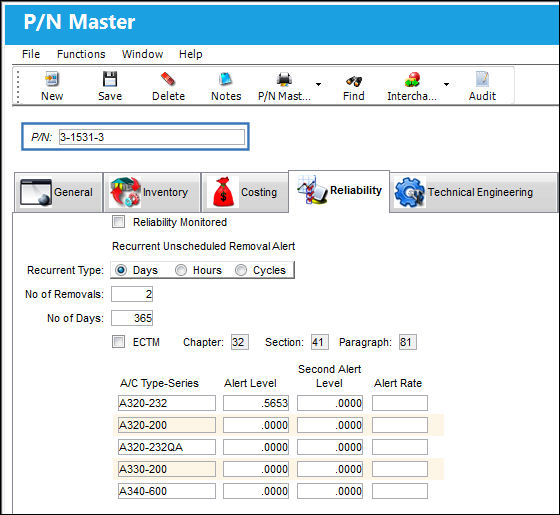This screenshot has height=515, width=560.
Task: Click the A320-200 type-series cell
Action: click(x=167, y=425)
